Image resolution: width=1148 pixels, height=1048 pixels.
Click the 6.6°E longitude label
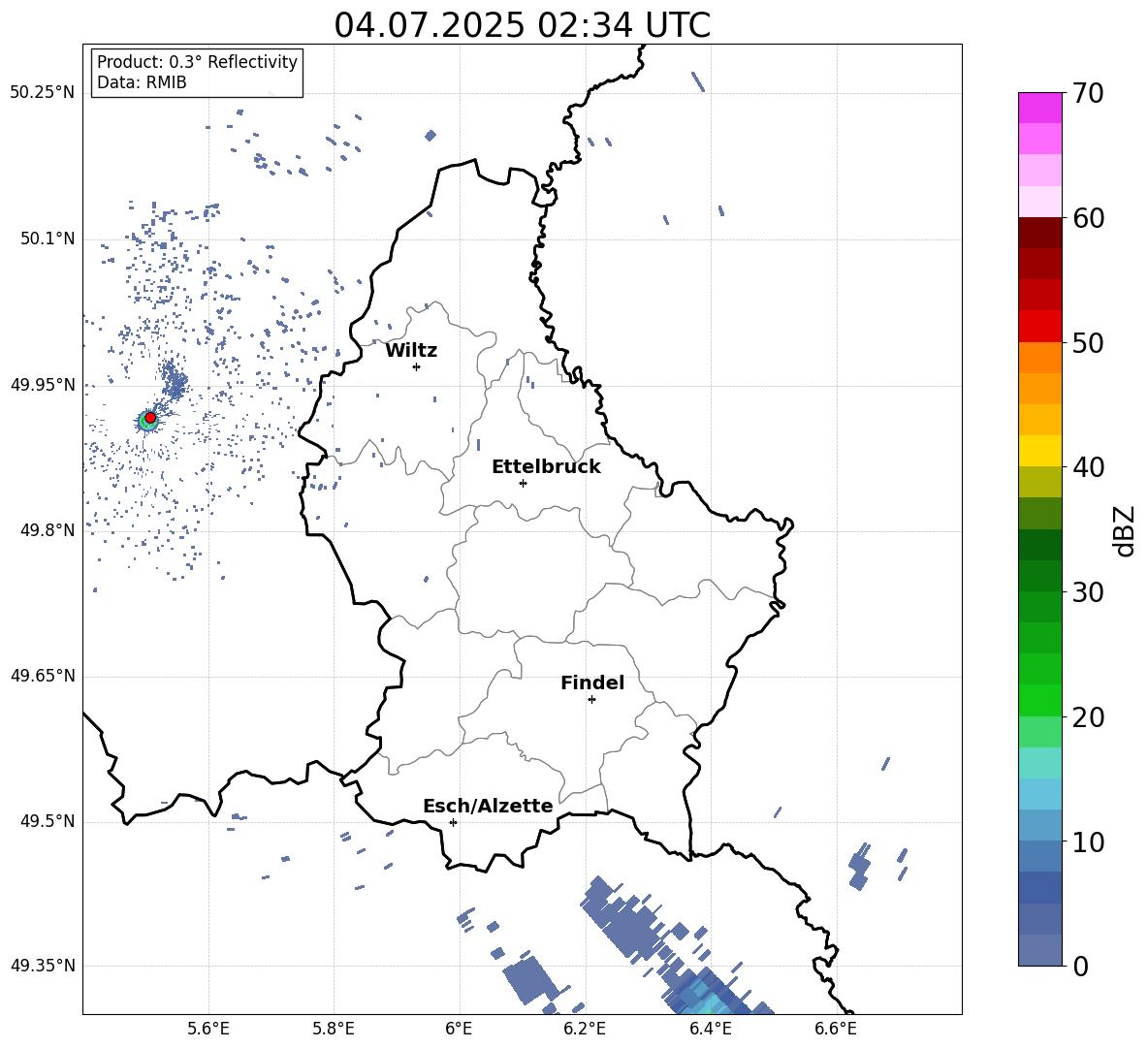tap(836, 1029)
